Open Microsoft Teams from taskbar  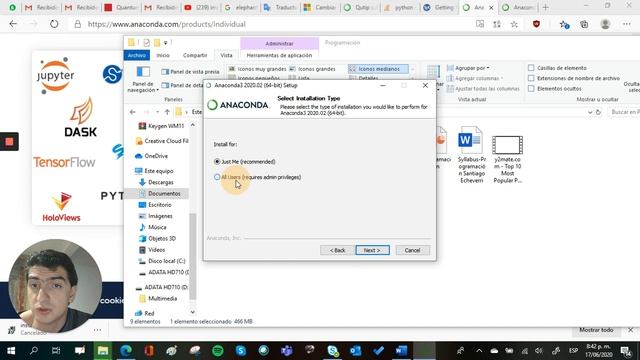pyautogui.click(x=287, y=351)
